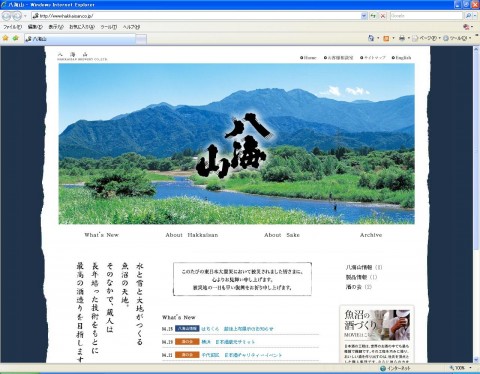The height and width of the screenshot is (374, 480).
Task: Expand the address bar history dropdown
Action: click(364, 16)
